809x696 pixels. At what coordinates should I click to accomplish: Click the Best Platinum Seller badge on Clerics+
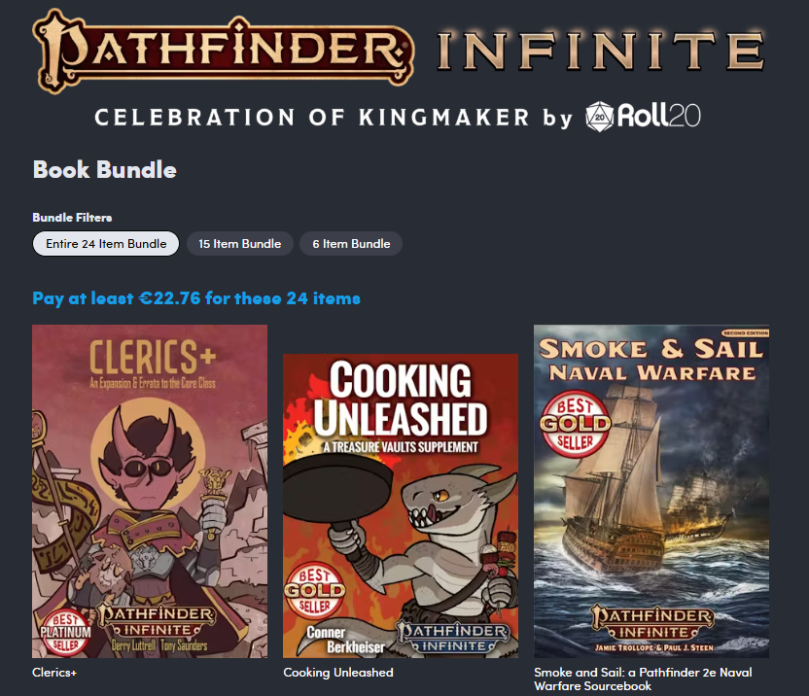(66, 633)
